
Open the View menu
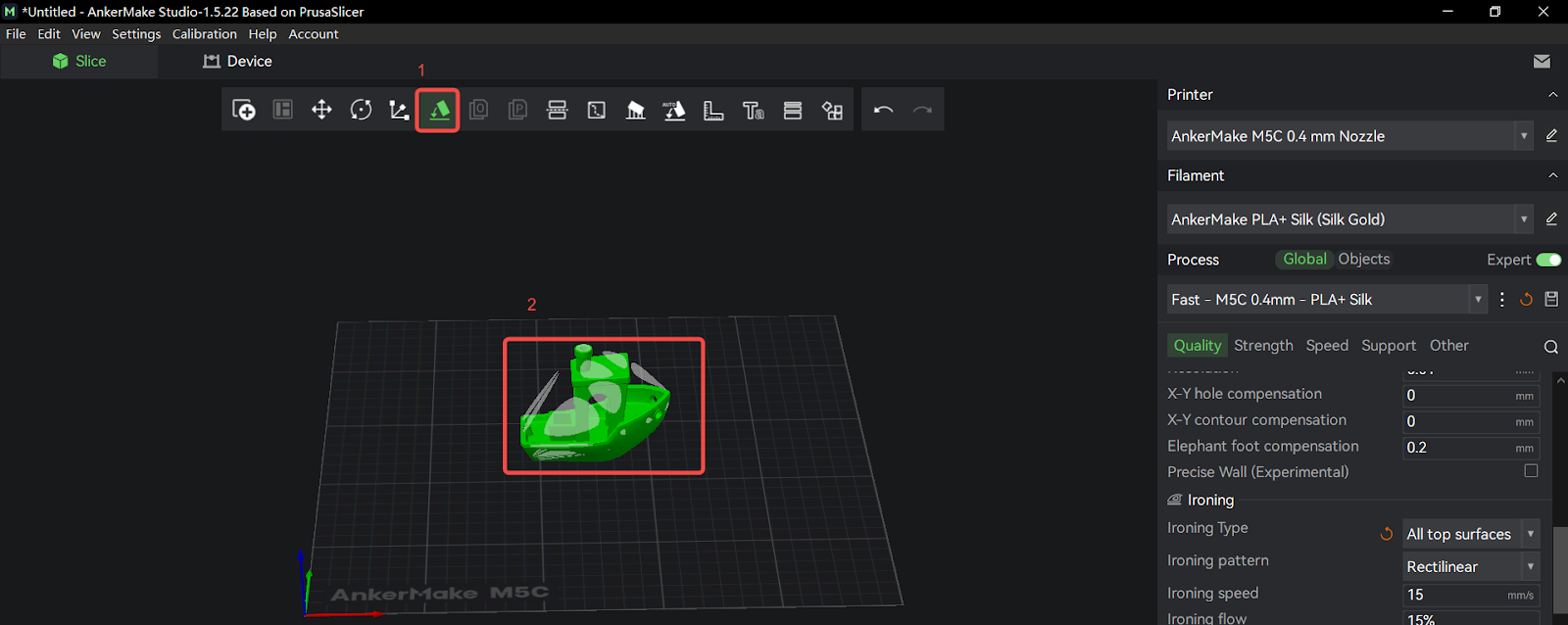pyautogui.click(x=86, y=33)
